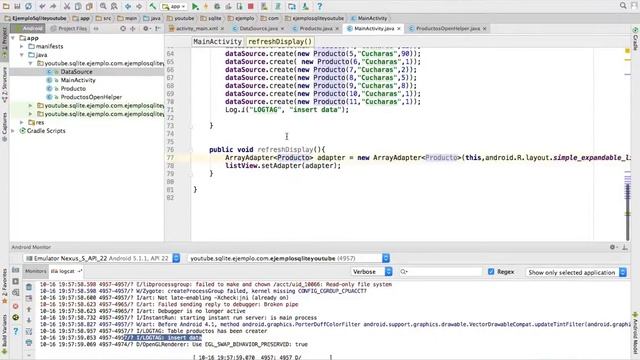Collapse the java folder
640x360 pixels.
click(x=22, y=55)
